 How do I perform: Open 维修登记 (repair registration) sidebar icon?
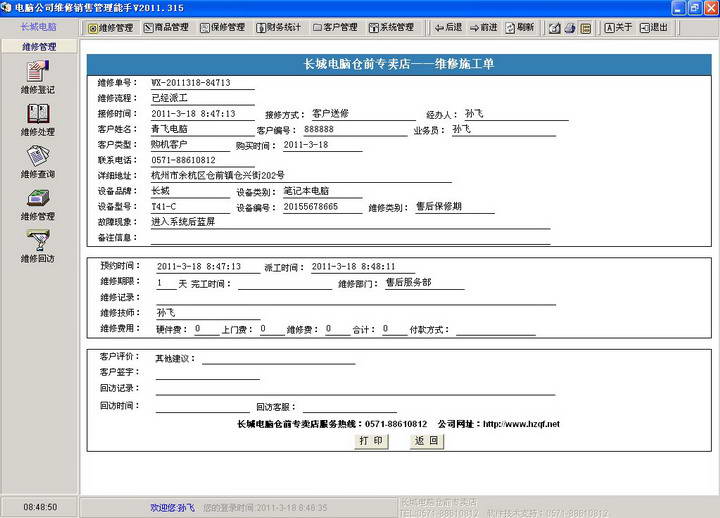click(38, 77)
